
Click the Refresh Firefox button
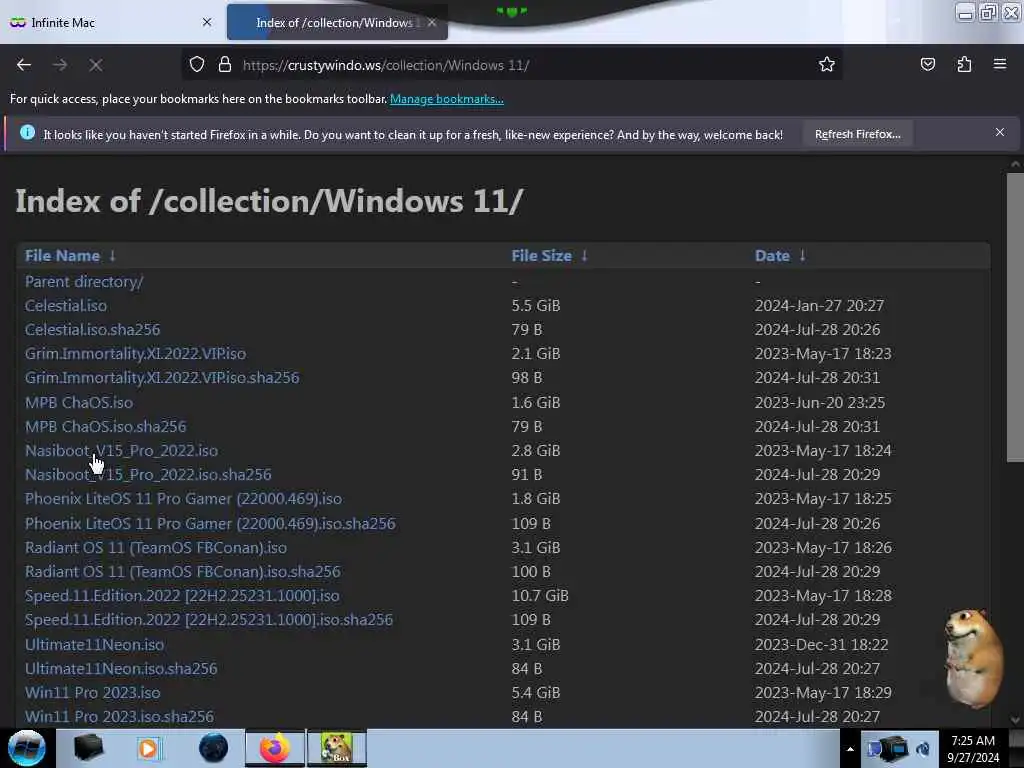tap(857, 134)
